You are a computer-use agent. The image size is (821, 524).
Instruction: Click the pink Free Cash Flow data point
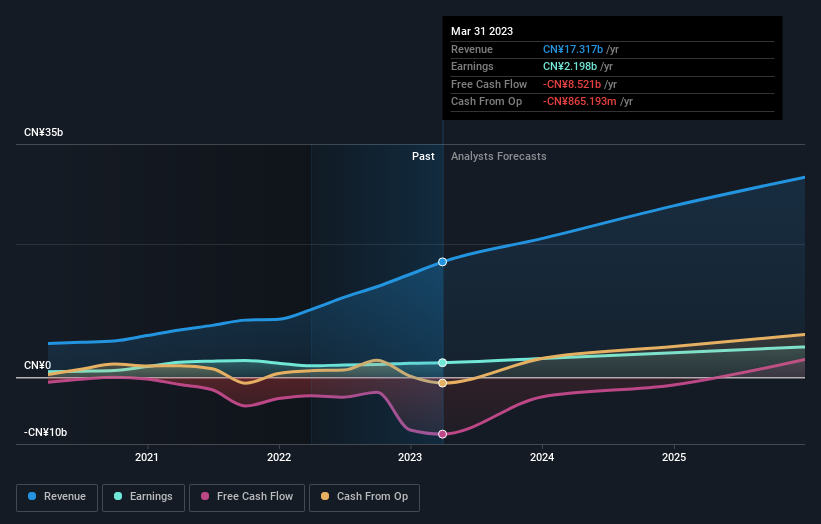(x=442, y=434)
